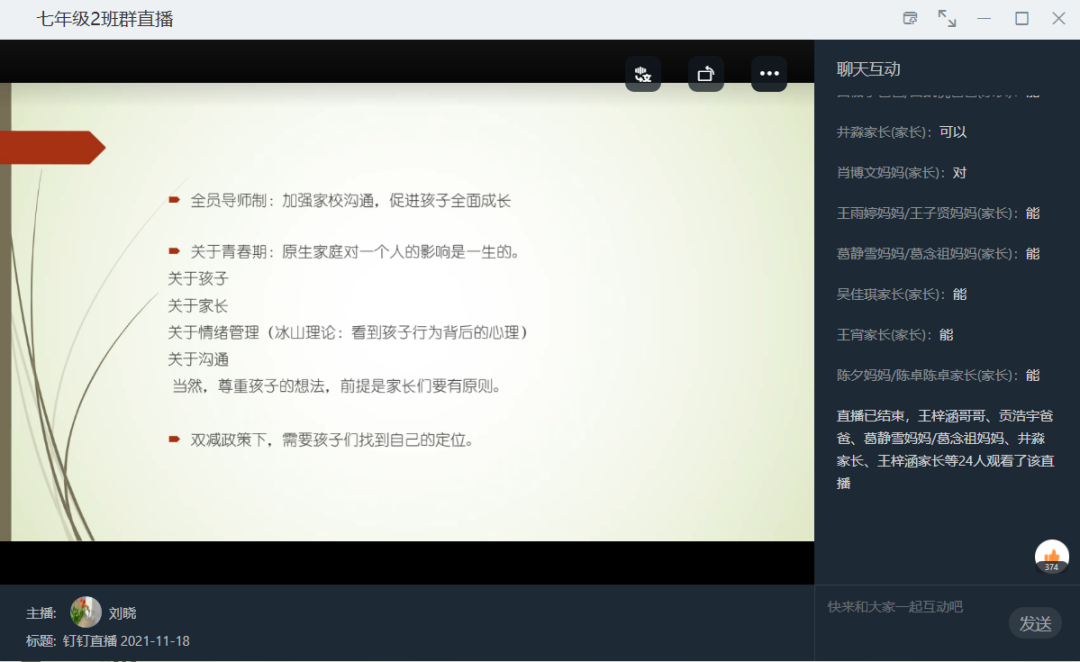Select the 聊天互动 panel tab

[x=868, y=69]
